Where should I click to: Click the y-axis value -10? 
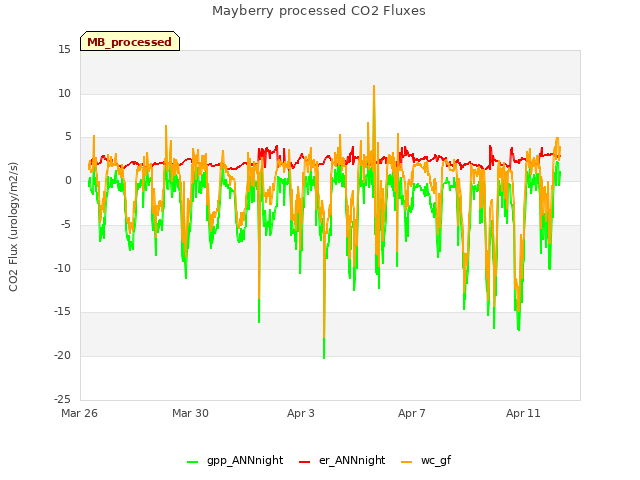coord(63,268)
